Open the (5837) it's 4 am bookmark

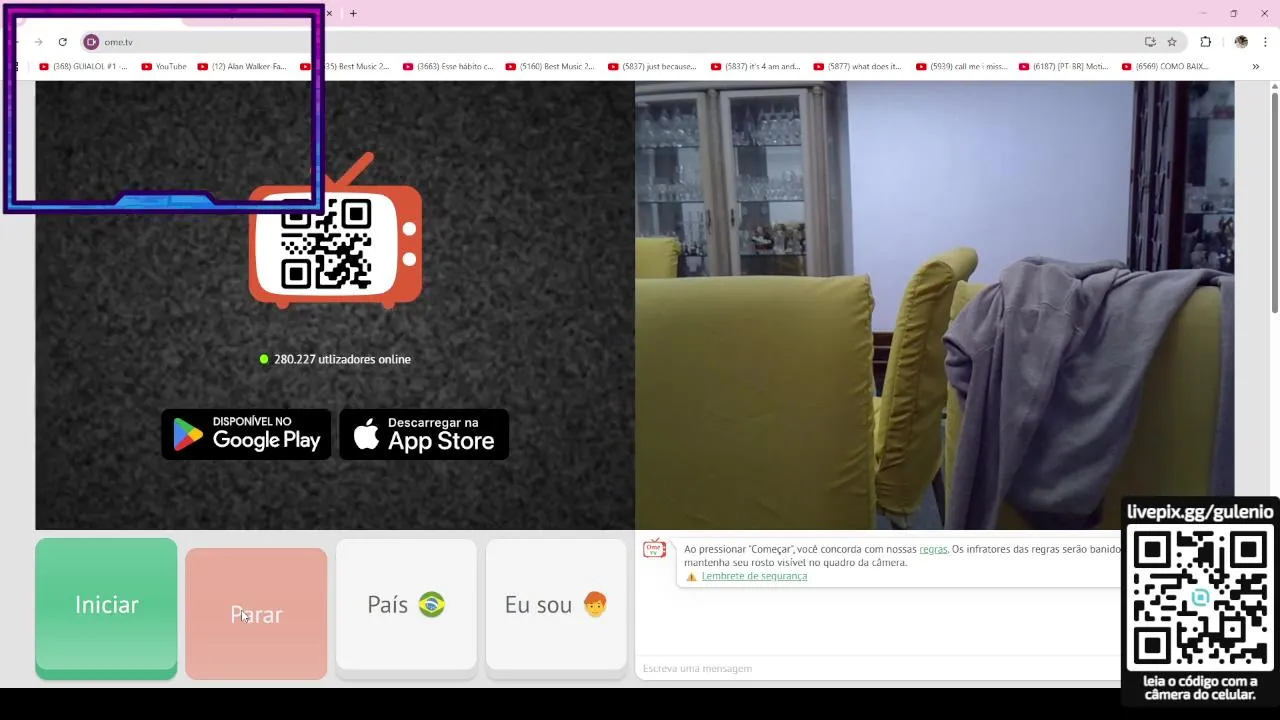click(x=756, y=67)
